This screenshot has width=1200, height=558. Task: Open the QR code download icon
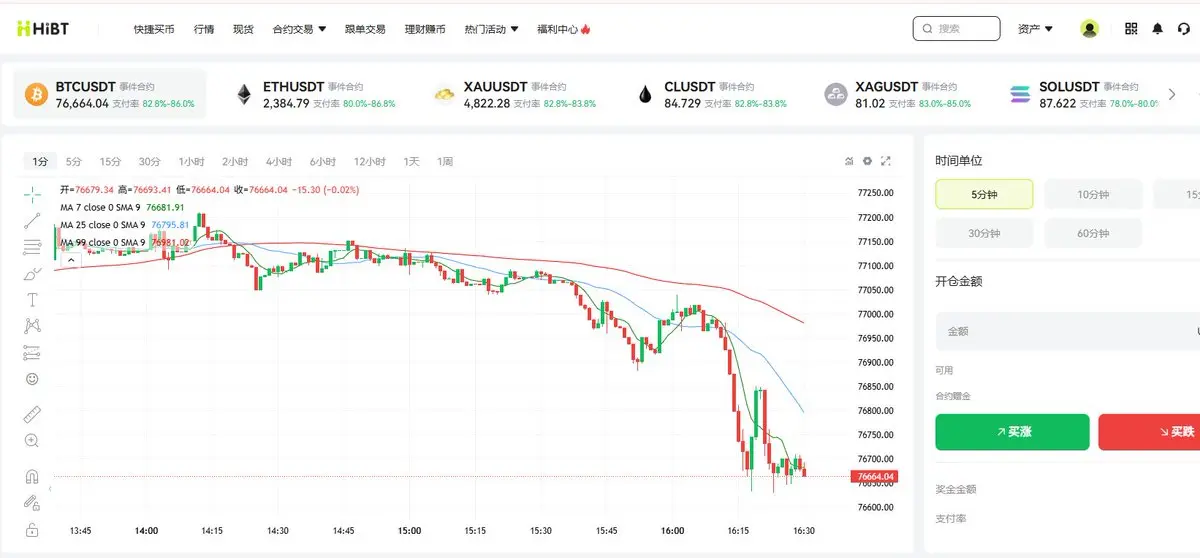tap(1131, 29)
